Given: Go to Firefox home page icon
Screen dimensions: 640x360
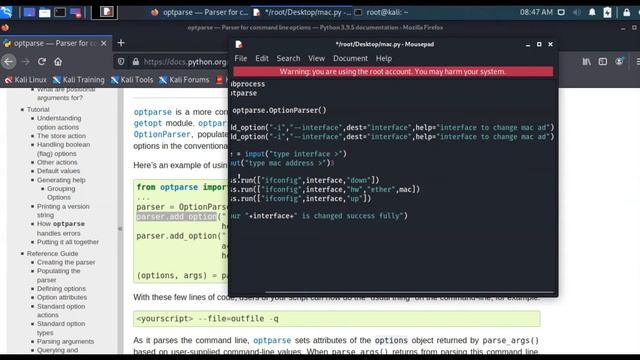Looking at the screenshot, I should (58, 62).
